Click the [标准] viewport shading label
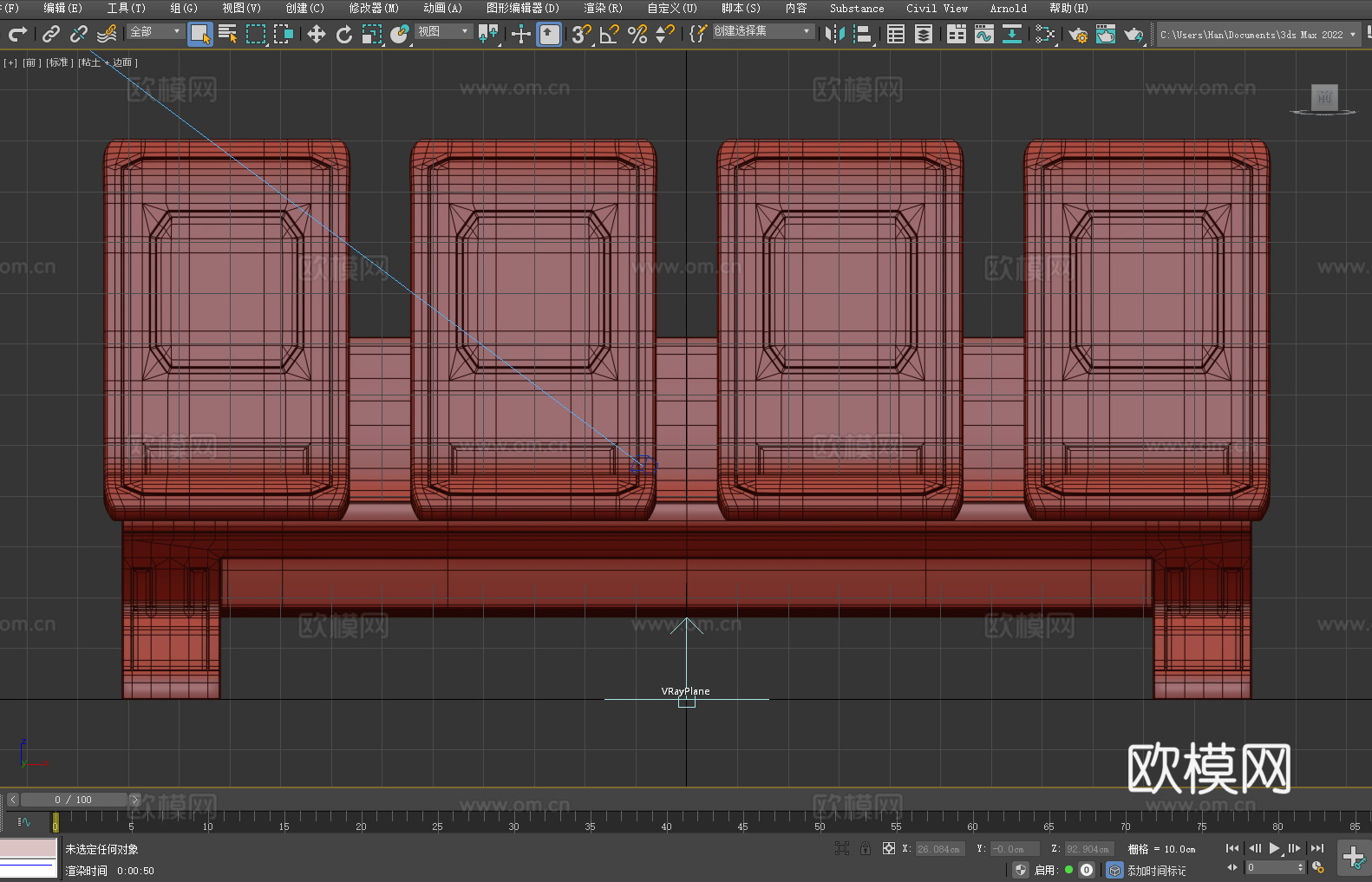The image size is (1372, 882). [x=59, y=62]
